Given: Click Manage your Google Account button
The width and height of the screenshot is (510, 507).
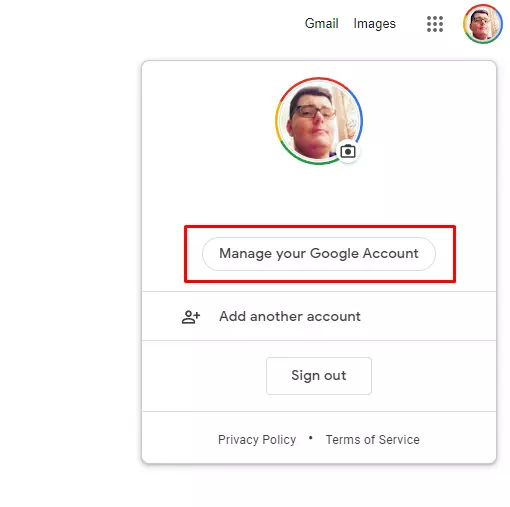Looking at the screenshot, I should point(319,254).
